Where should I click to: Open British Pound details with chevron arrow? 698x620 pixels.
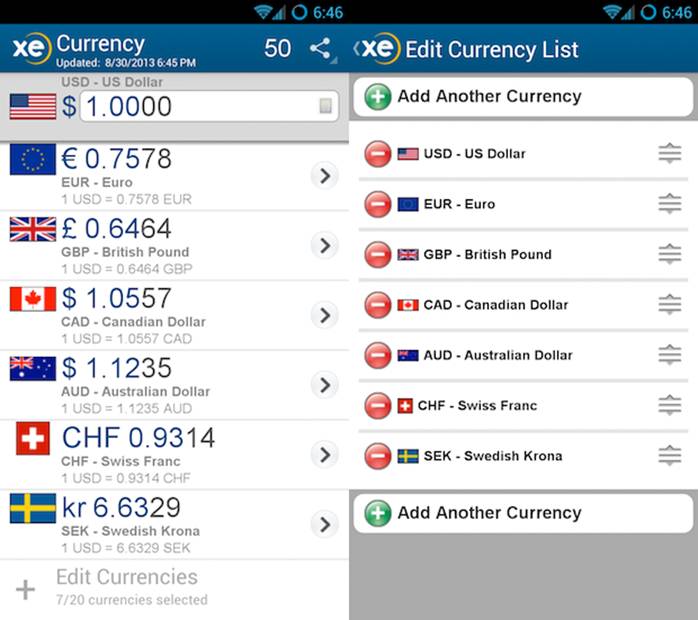[325, 246]
